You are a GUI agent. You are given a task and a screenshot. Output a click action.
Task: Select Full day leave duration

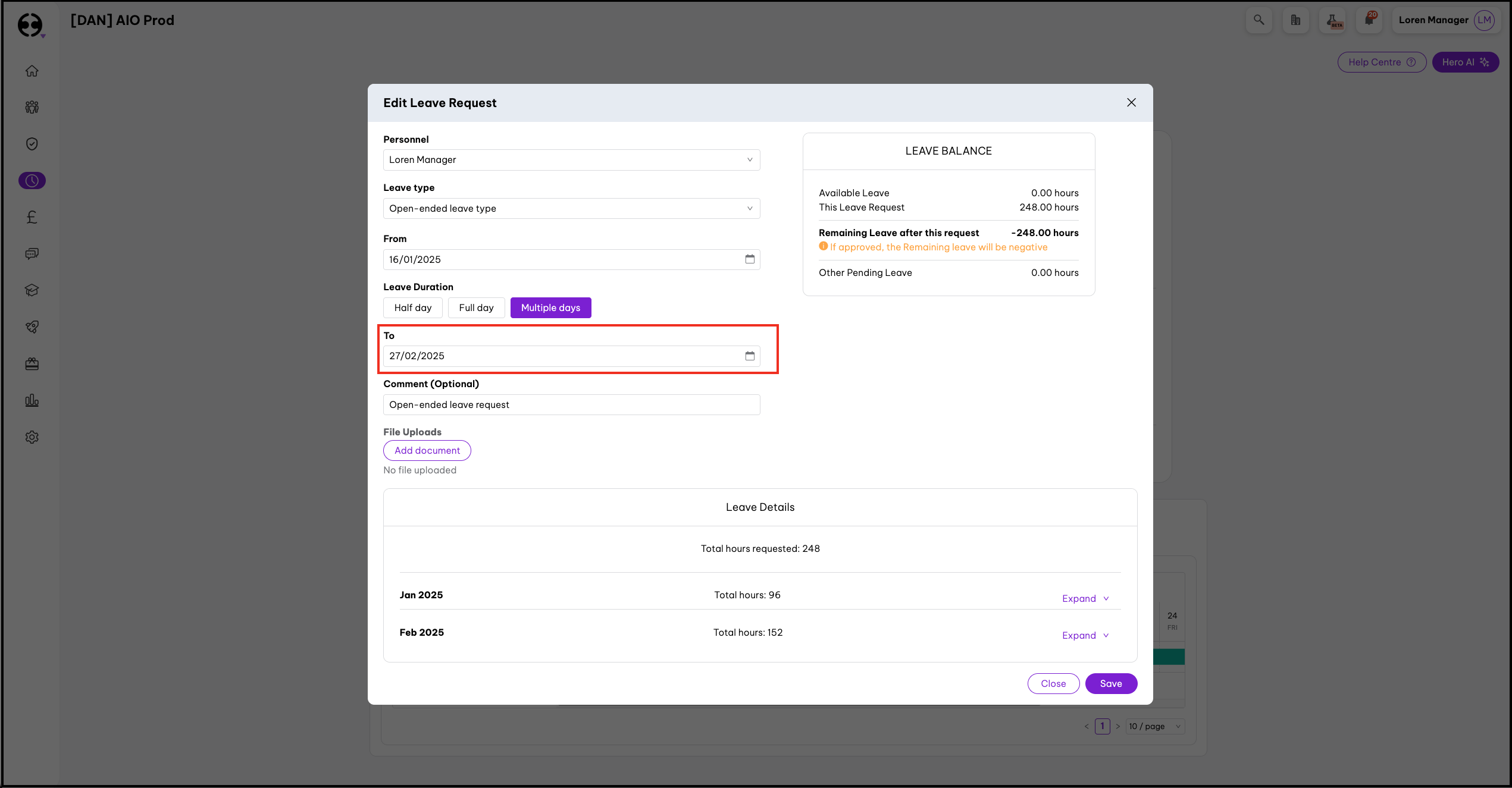click(x=476, y=307)
